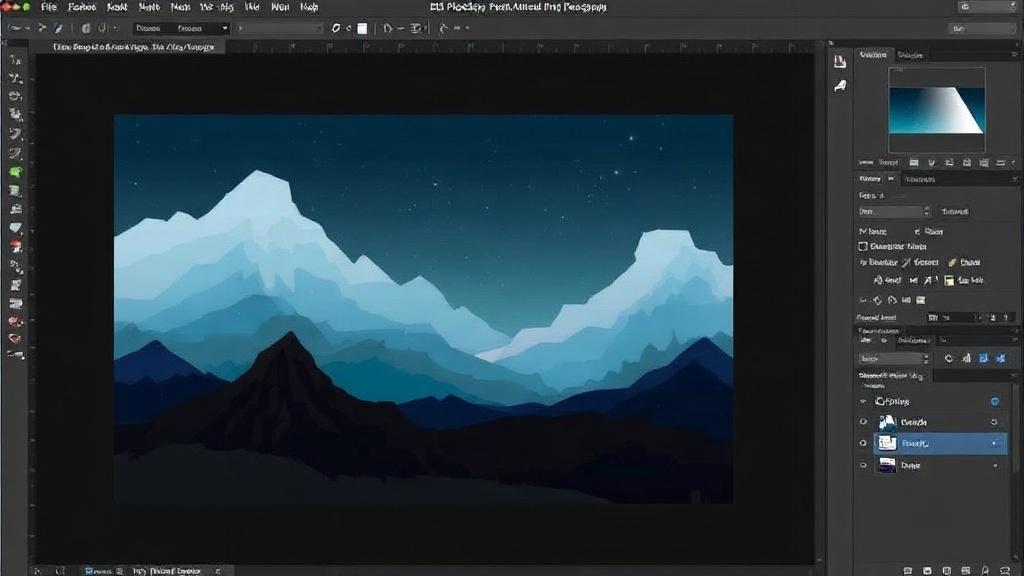The width and height of the screenshot is (1024, 576).
Task: Click the blue circle badge on the layer group row
Action: pos(995,402)
